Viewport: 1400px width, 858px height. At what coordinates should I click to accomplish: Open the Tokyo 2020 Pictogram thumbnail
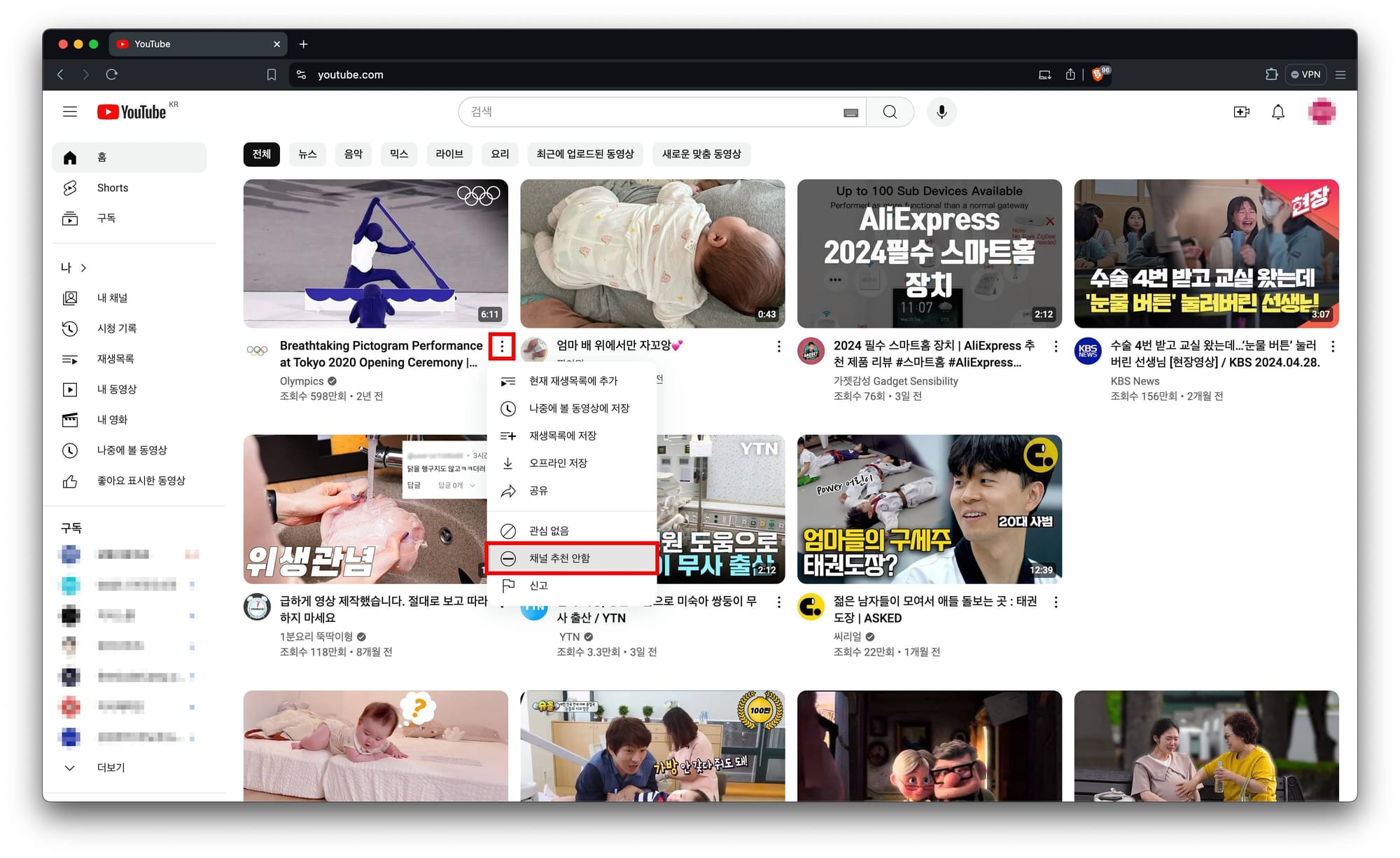(x=376, y=254)
